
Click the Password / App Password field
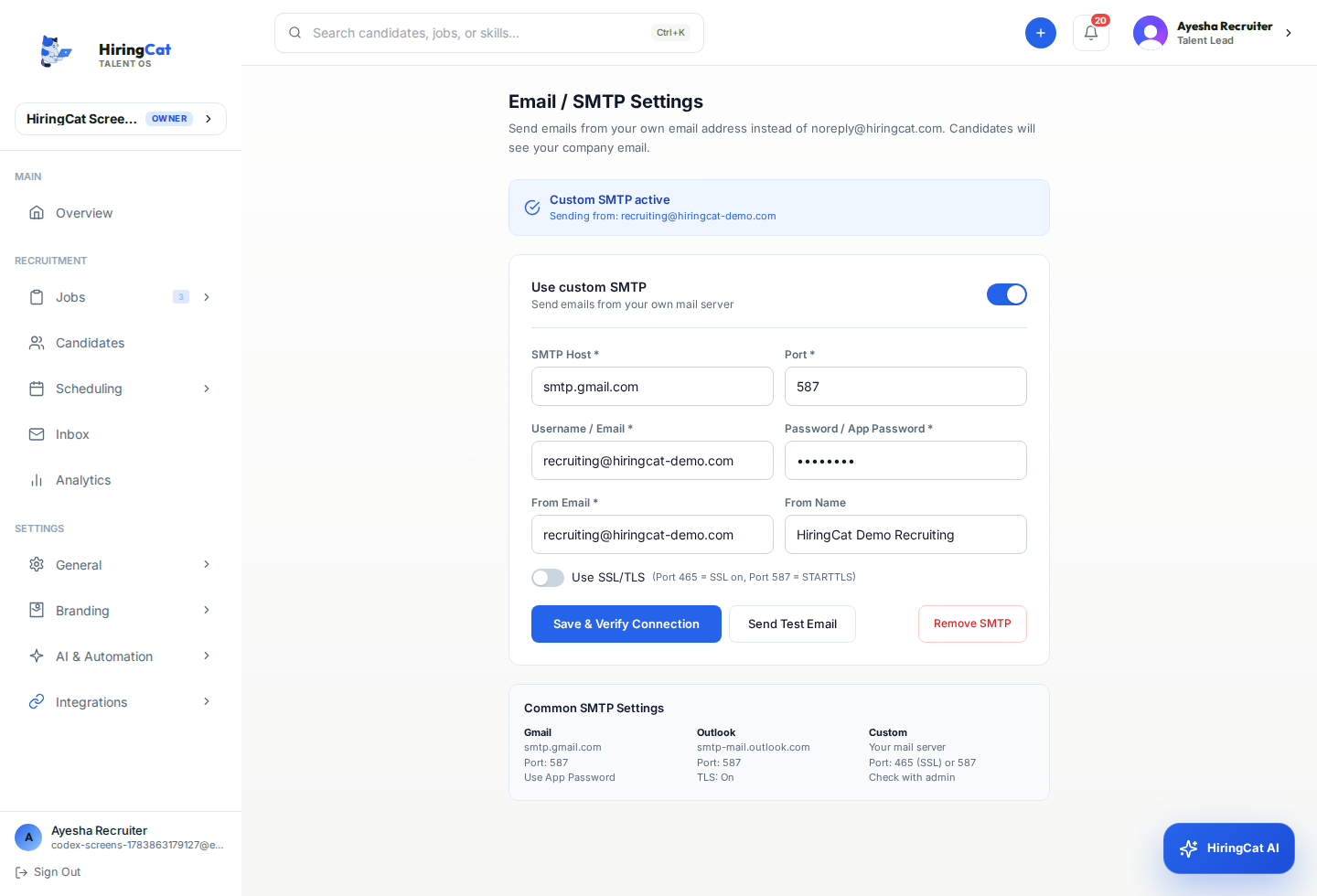point(905,461)
